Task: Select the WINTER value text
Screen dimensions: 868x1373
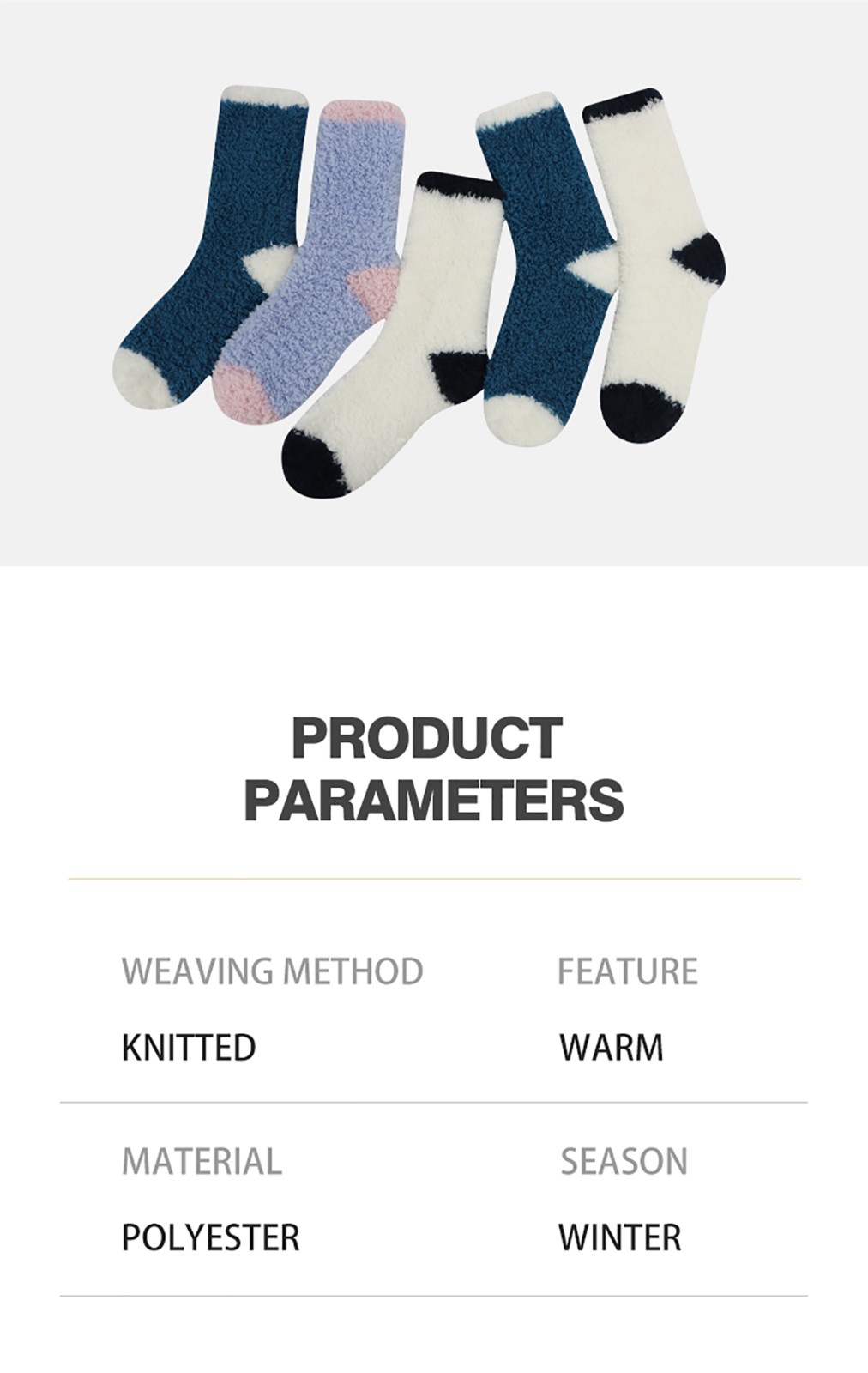Action: 620,1237
